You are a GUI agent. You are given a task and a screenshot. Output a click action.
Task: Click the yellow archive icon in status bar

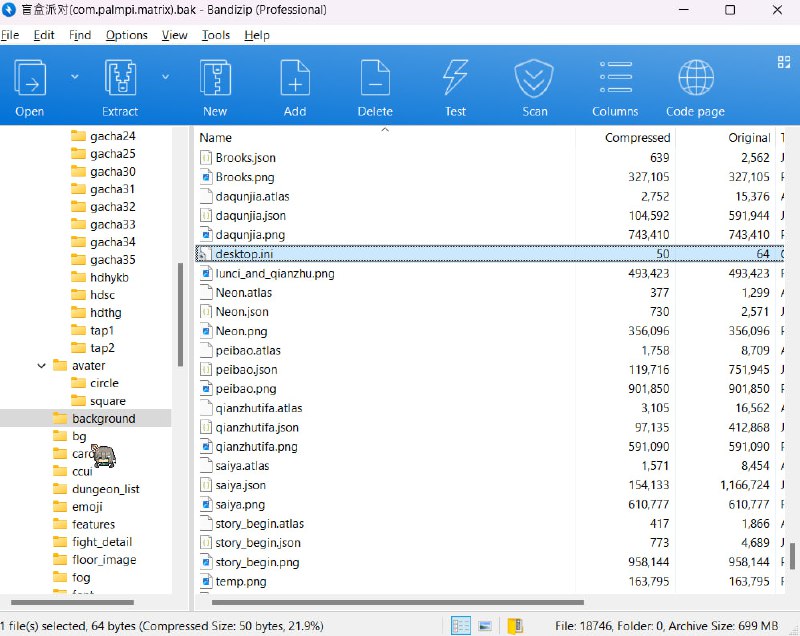(514, 626)
